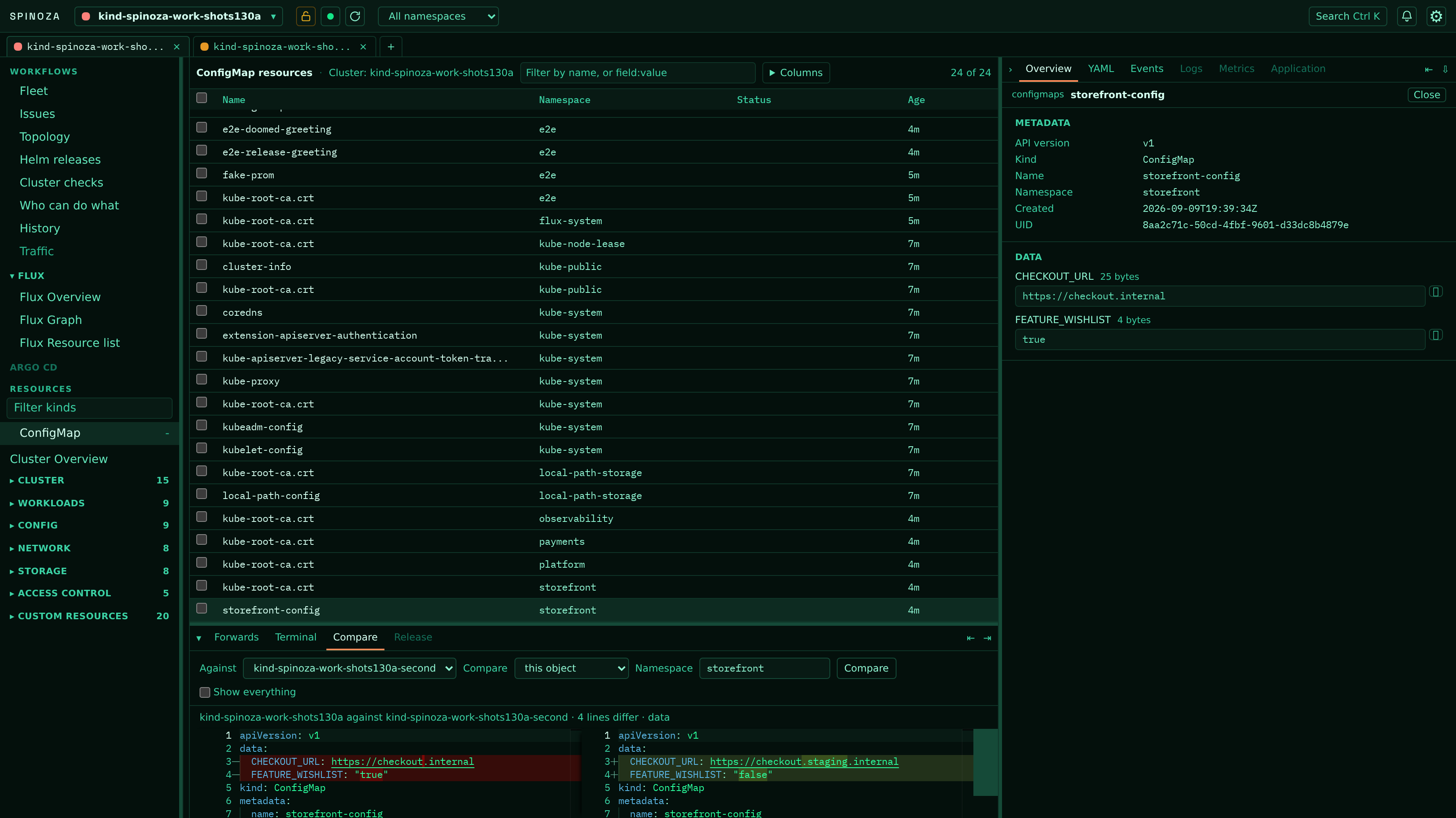Click the resource name filter field
1456x818 pixels.
(638, 73)
